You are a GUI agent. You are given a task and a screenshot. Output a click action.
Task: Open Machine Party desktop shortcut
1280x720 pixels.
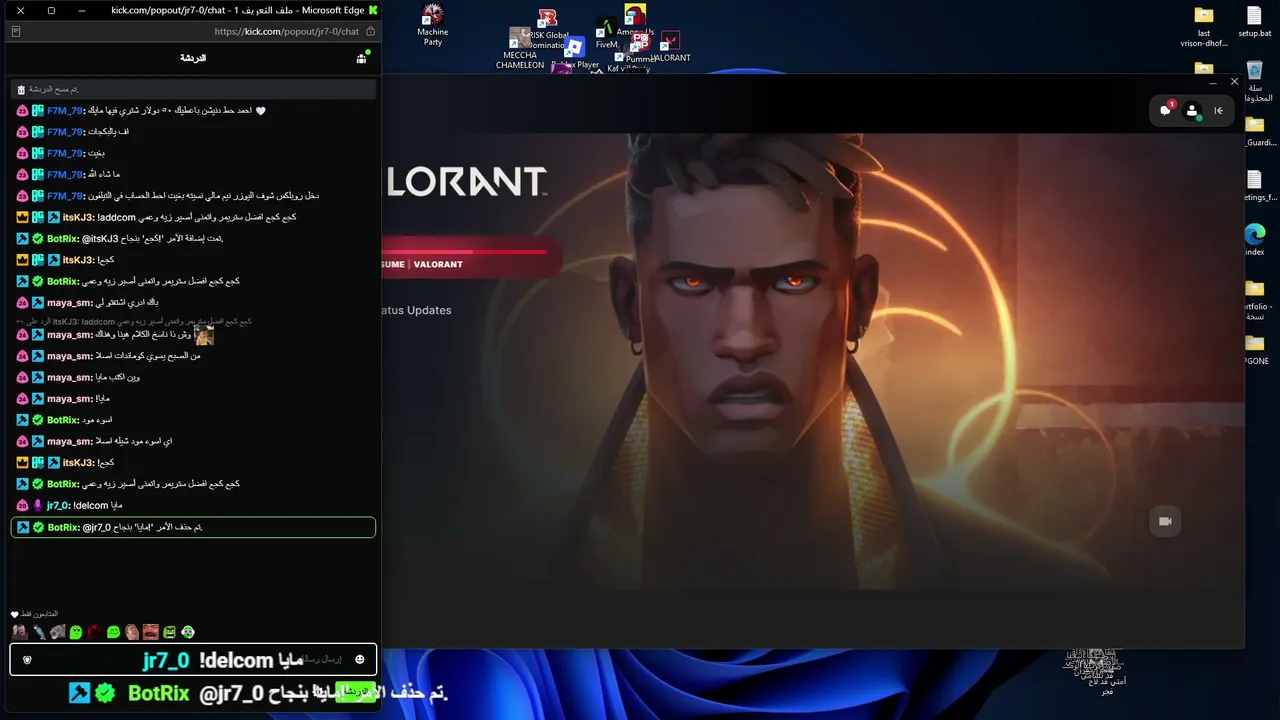click(x=433, y=25)
